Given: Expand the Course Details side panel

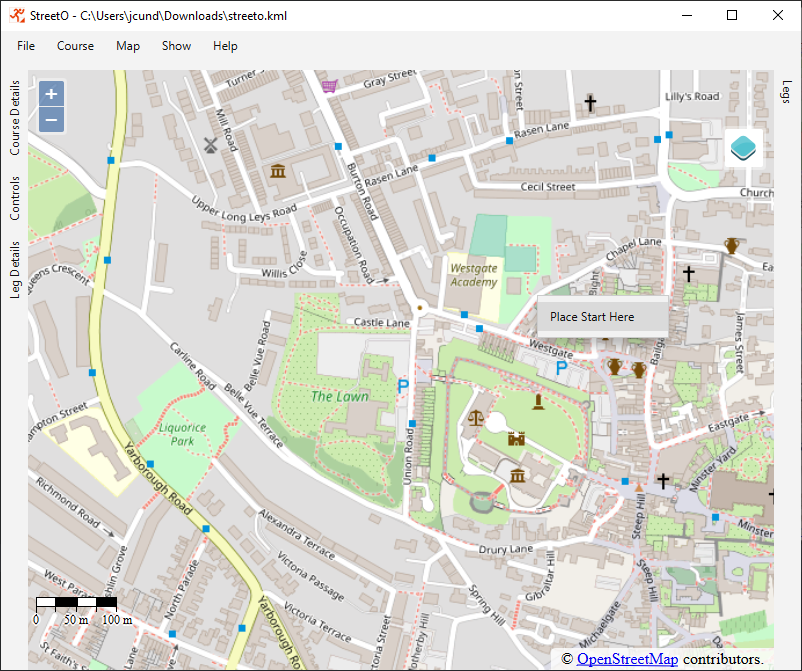Looking at the screenshot, I should [15, 117].
